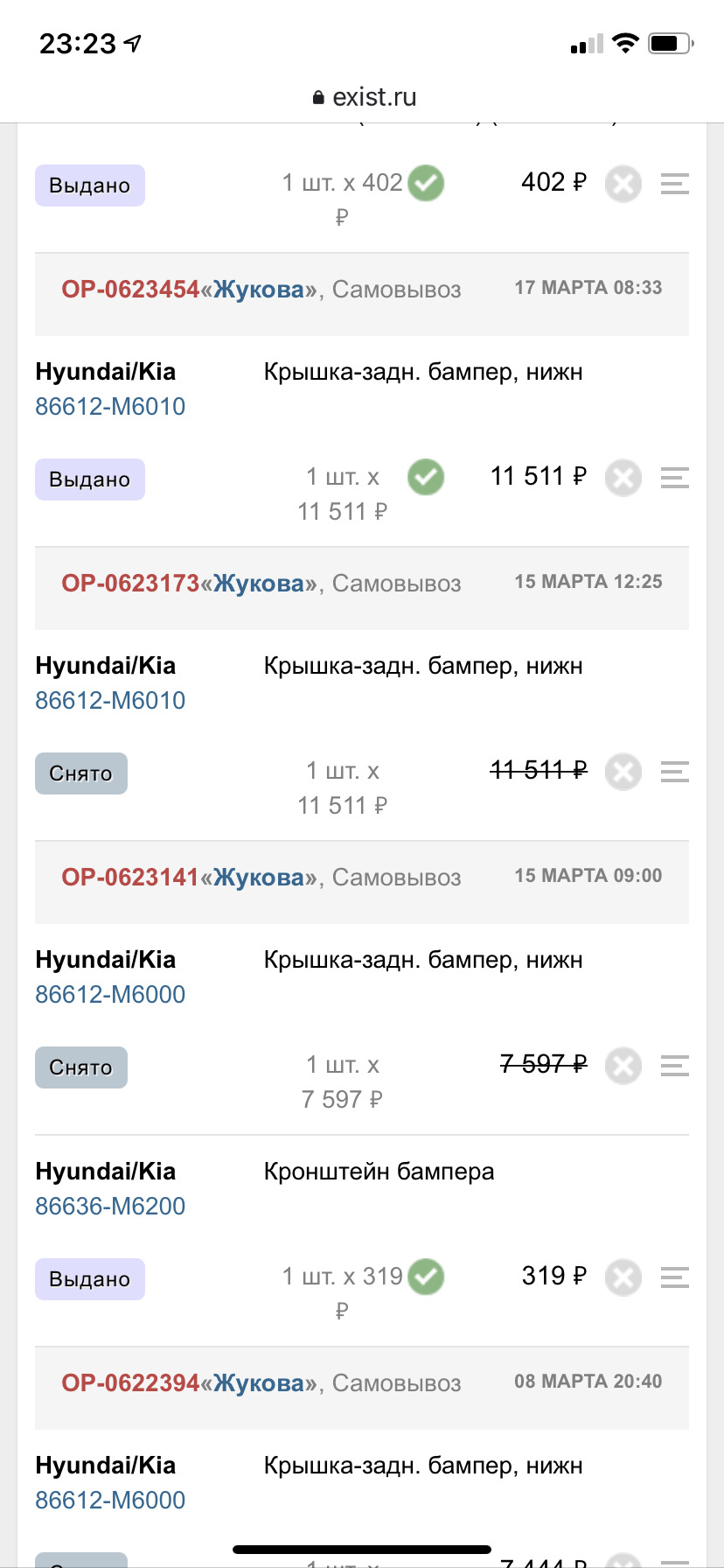724x1568 pixels.
Task: Toggle the green checkmark on the 319 ₽ bracket line
Action: 426,1277
